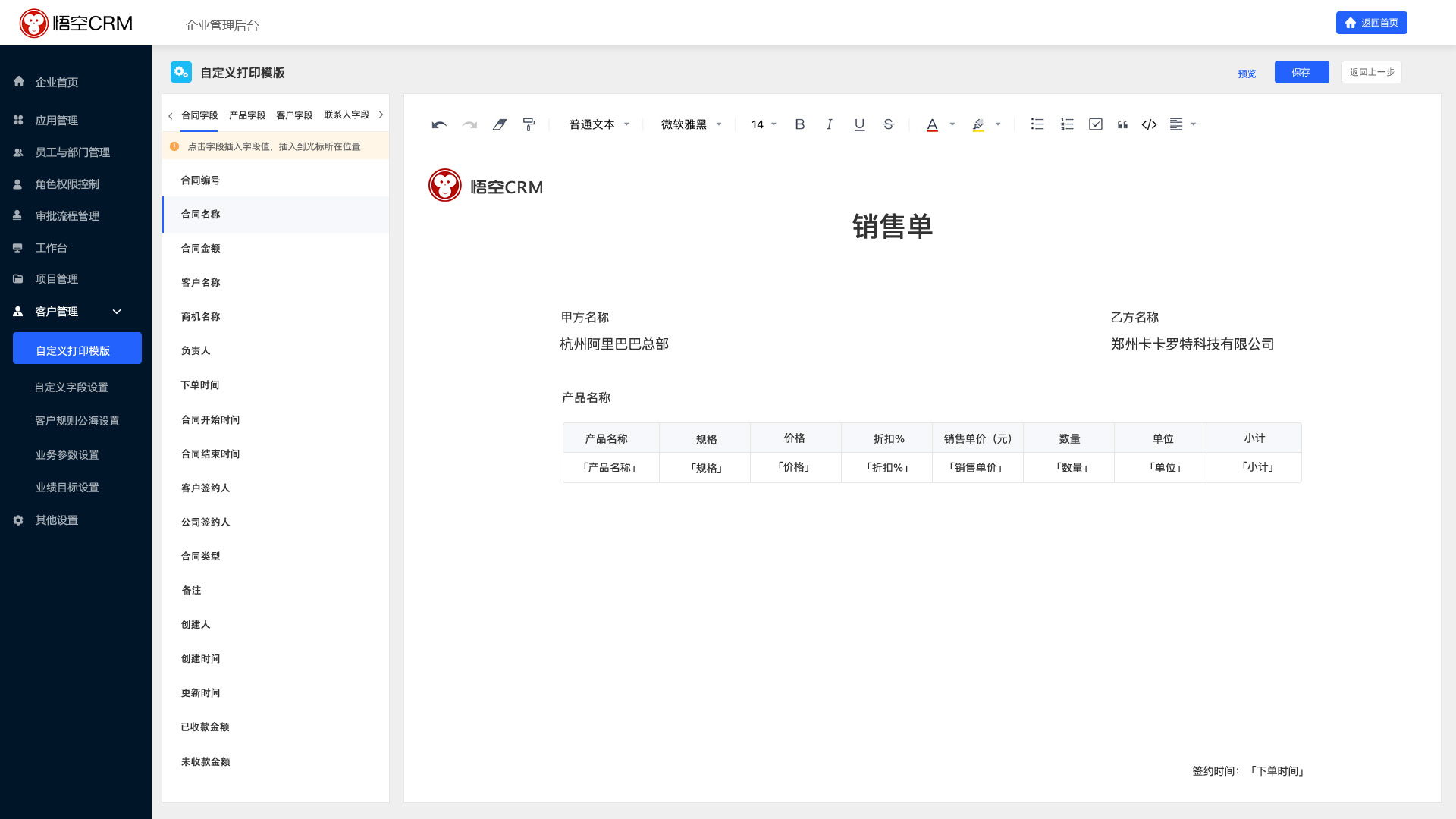The height and width of the screenshot is (819, 1456).
Task: Click the format painter icon
Action: 529,124
